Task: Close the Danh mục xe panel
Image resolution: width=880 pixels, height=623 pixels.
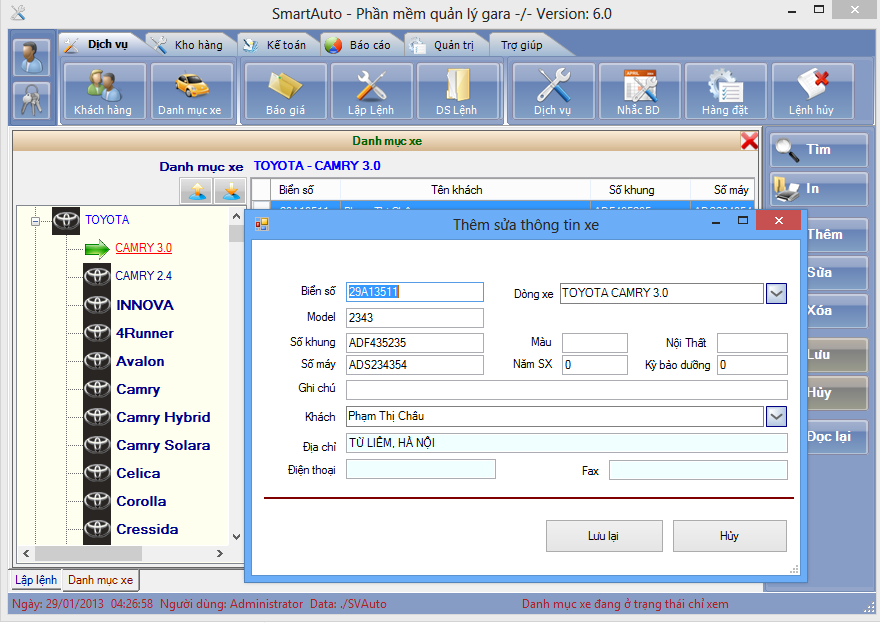Action: (749, 141)
